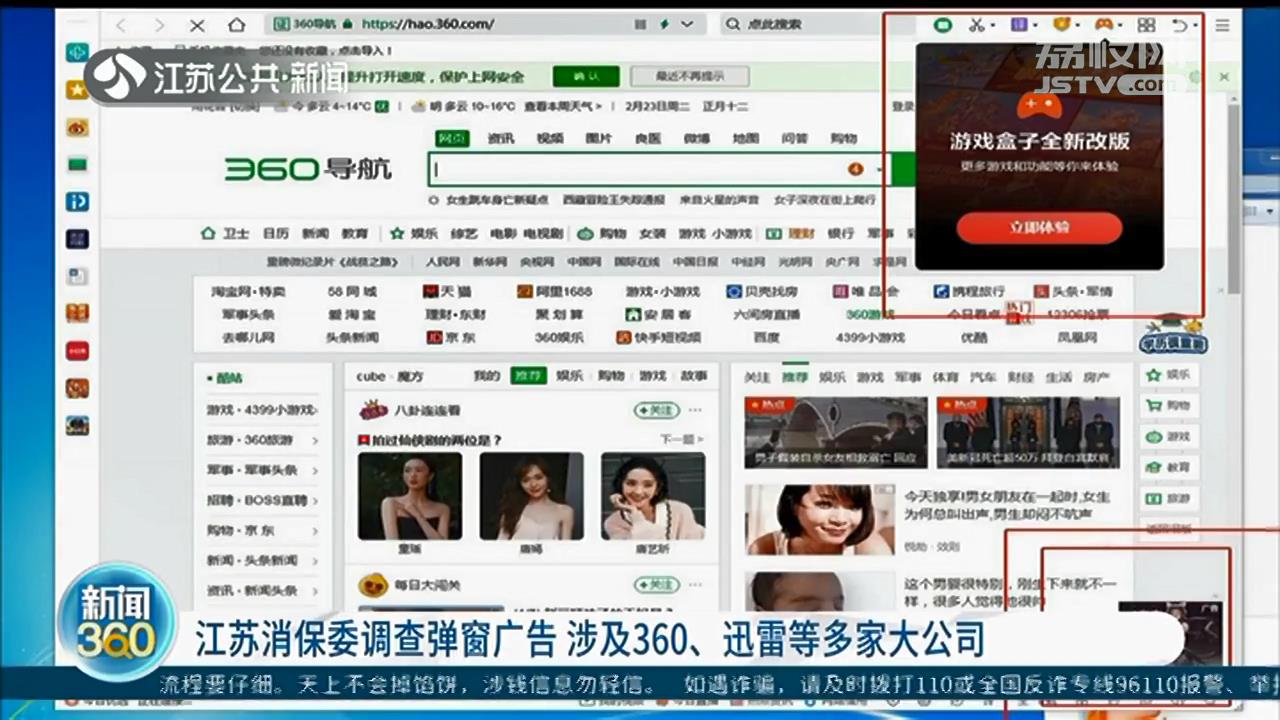Screen dimensions: 1280x720
Task: Click the green circular toolbar extension icon
Action: coord(942,25)
